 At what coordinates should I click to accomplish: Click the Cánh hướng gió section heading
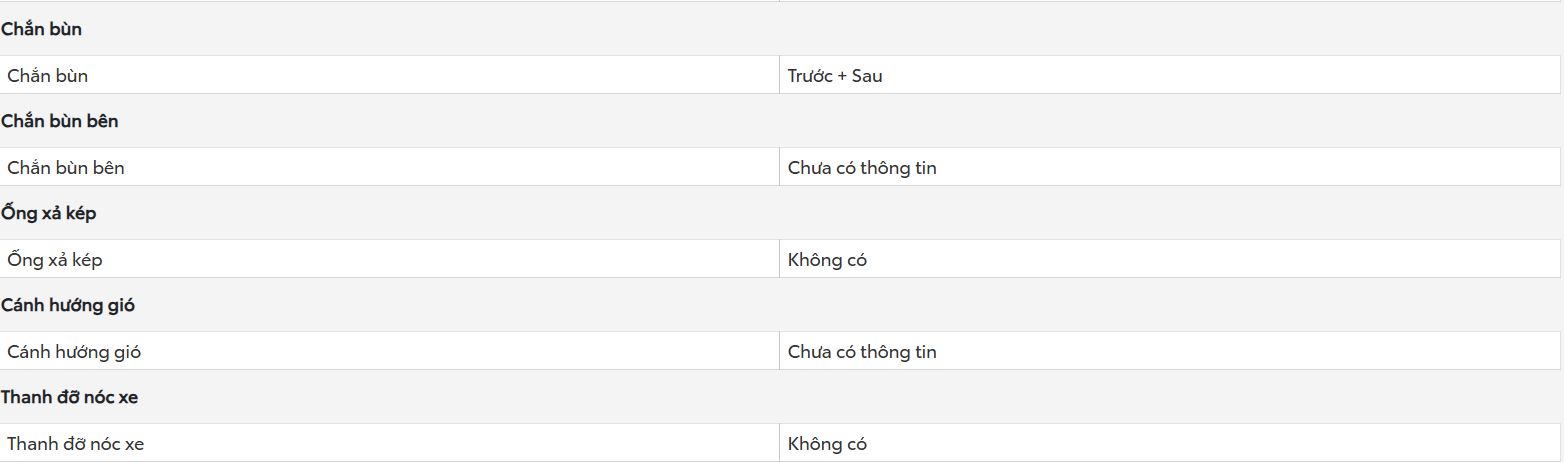pos(68,305)
